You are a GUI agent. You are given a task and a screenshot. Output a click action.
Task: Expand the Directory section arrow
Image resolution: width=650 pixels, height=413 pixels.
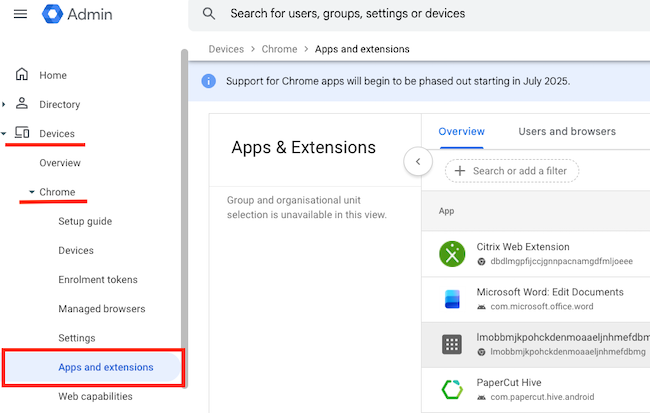tap(4, 104)
